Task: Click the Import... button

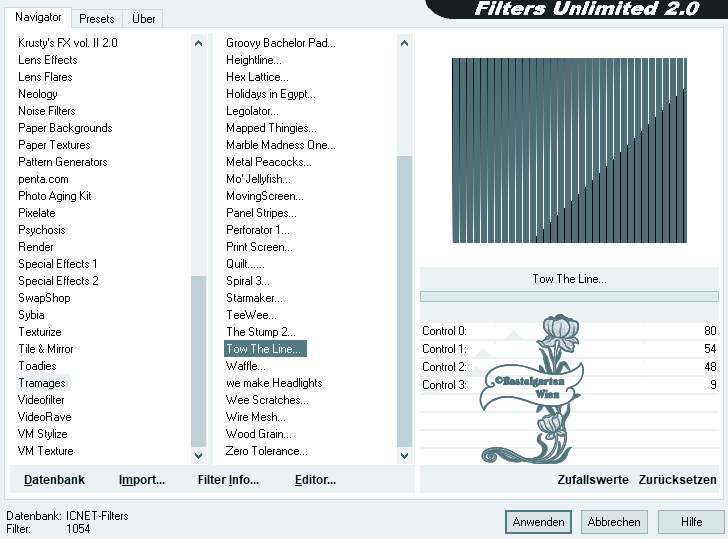Action: pyautogui.click(x=142, y=480)
